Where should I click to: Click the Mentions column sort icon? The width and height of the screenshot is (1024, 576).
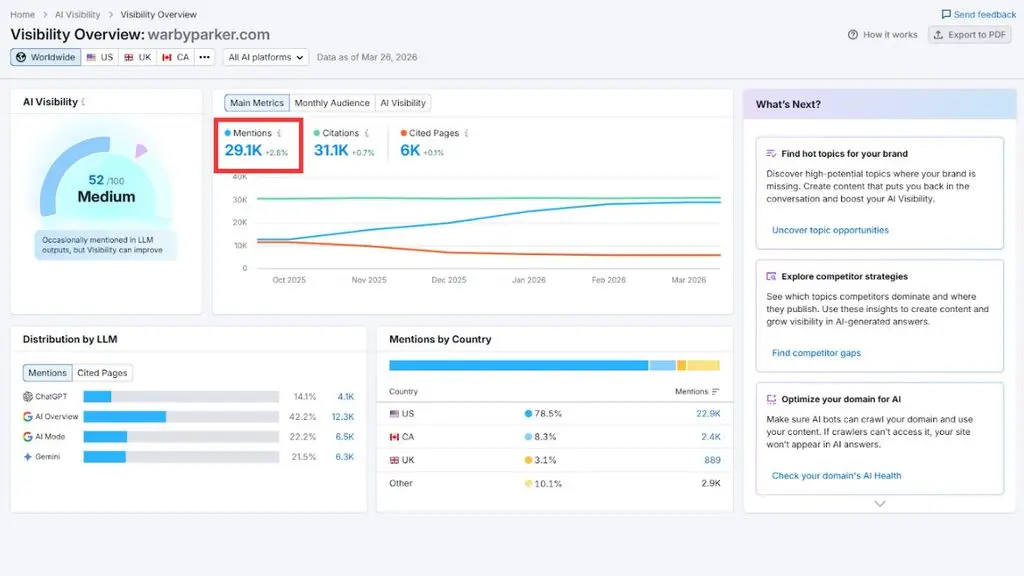pyautogui.click(x=716, y=391)
